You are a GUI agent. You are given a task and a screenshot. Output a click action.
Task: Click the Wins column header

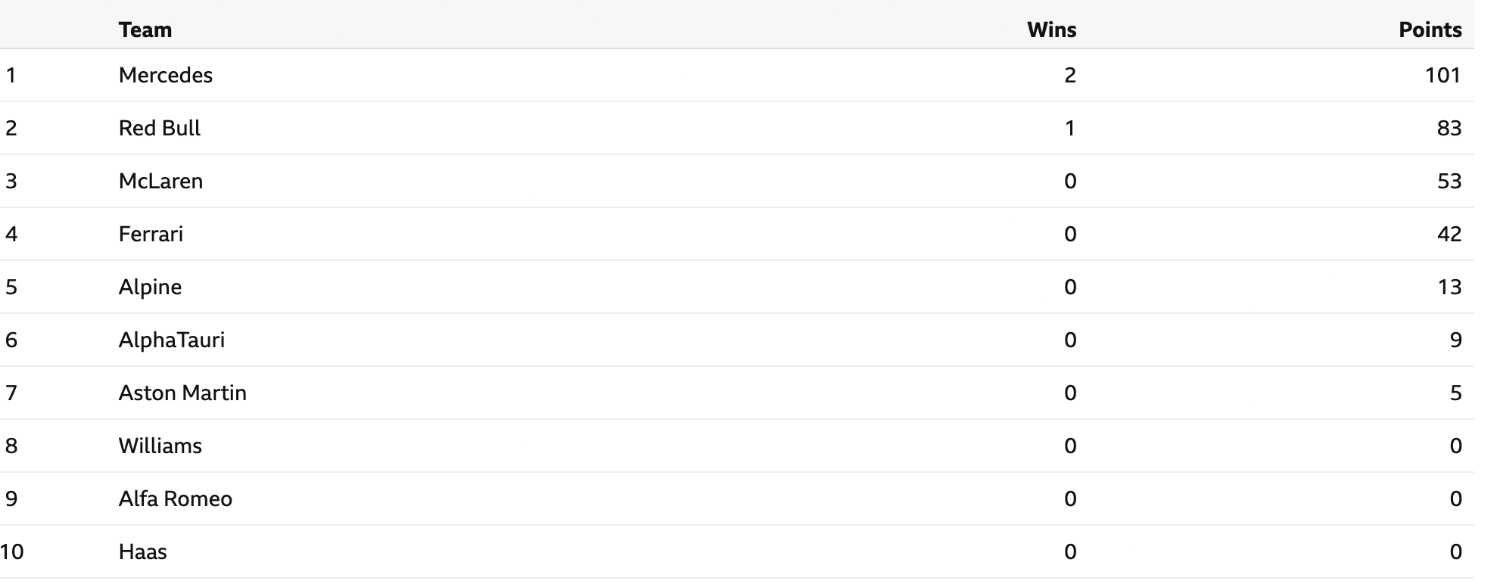click(x=1052, y=30)
